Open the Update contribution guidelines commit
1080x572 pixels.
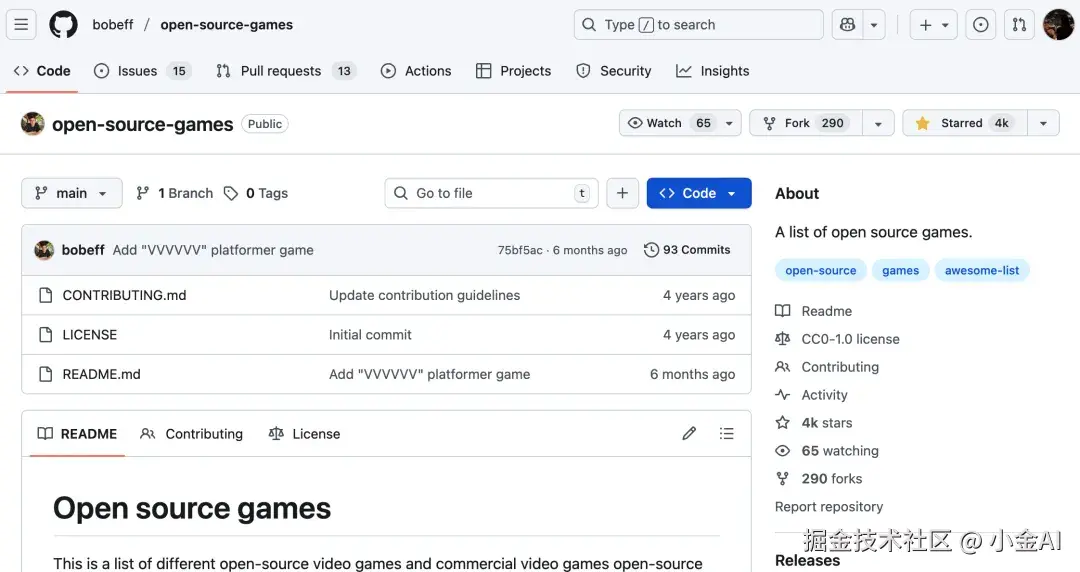pyautogui.click(x=424, y=296)
